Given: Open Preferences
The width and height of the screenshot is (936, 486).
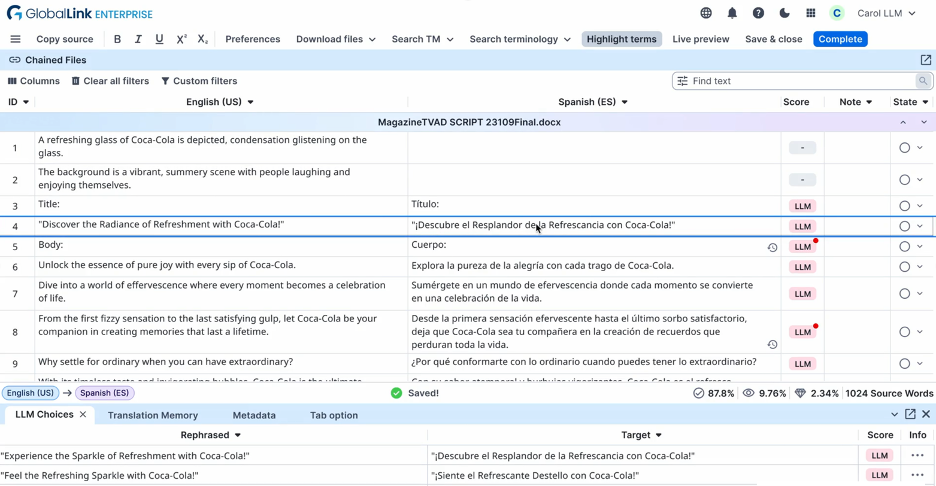Looking at the screenshot, I should (x=253, y=39).
